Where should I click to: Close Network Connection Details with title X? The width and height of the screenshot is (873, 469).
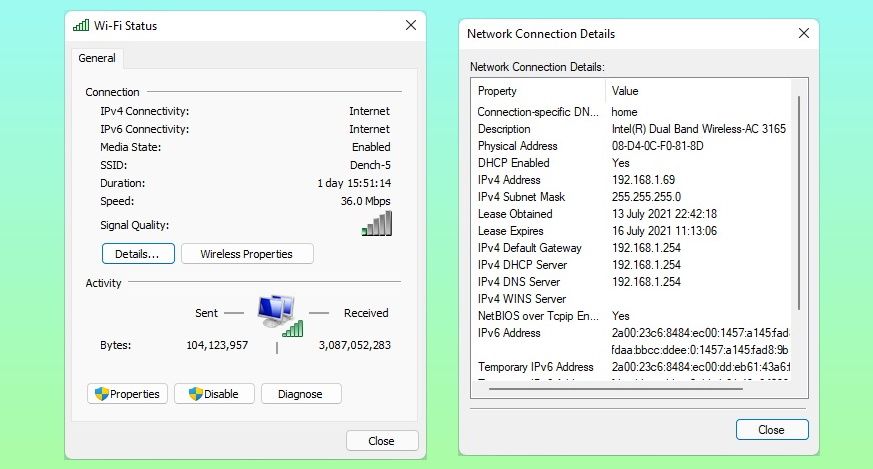point(804,34)
